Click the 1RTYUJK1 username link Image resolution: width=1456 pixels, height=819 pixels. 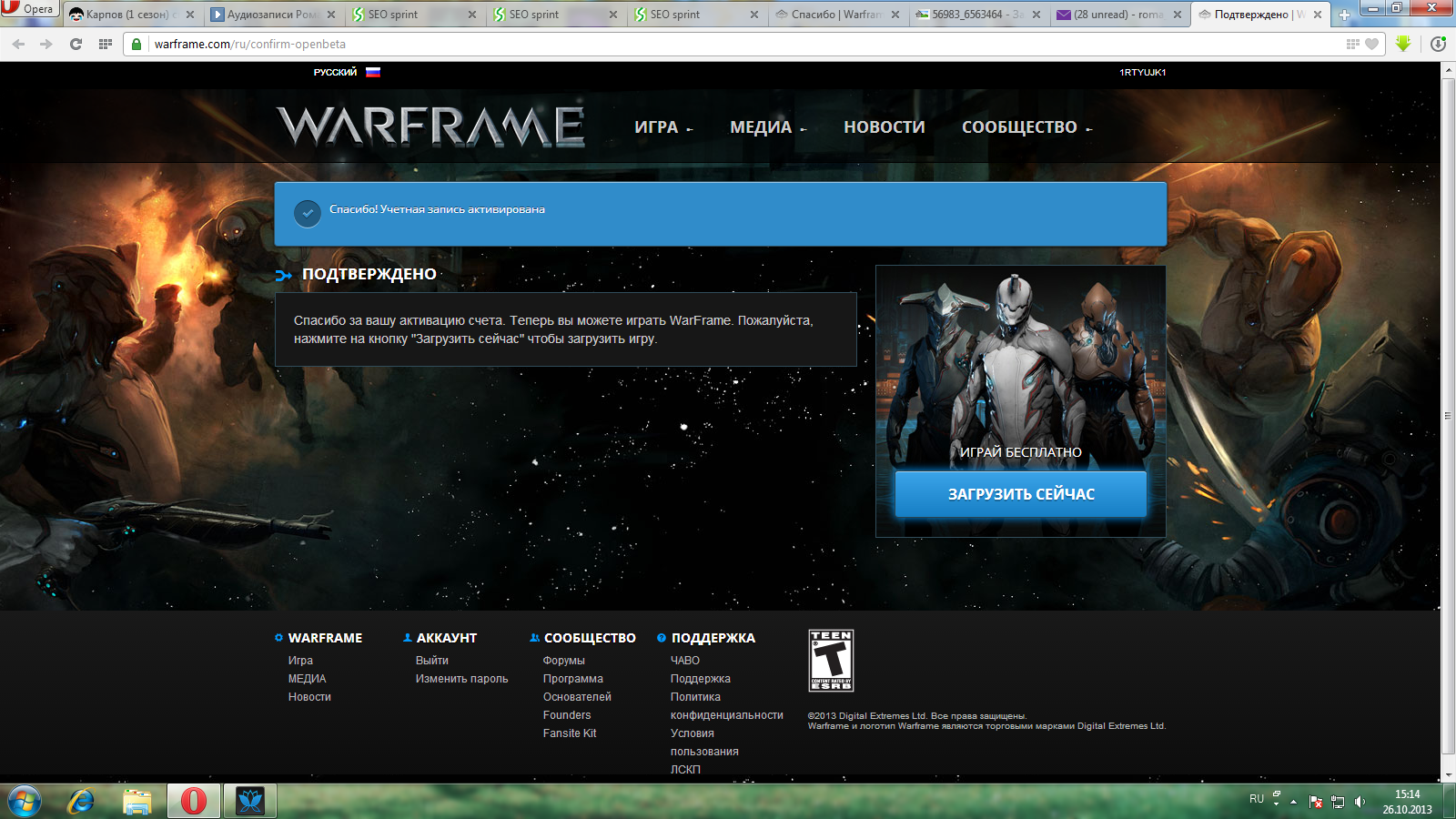1143,72
